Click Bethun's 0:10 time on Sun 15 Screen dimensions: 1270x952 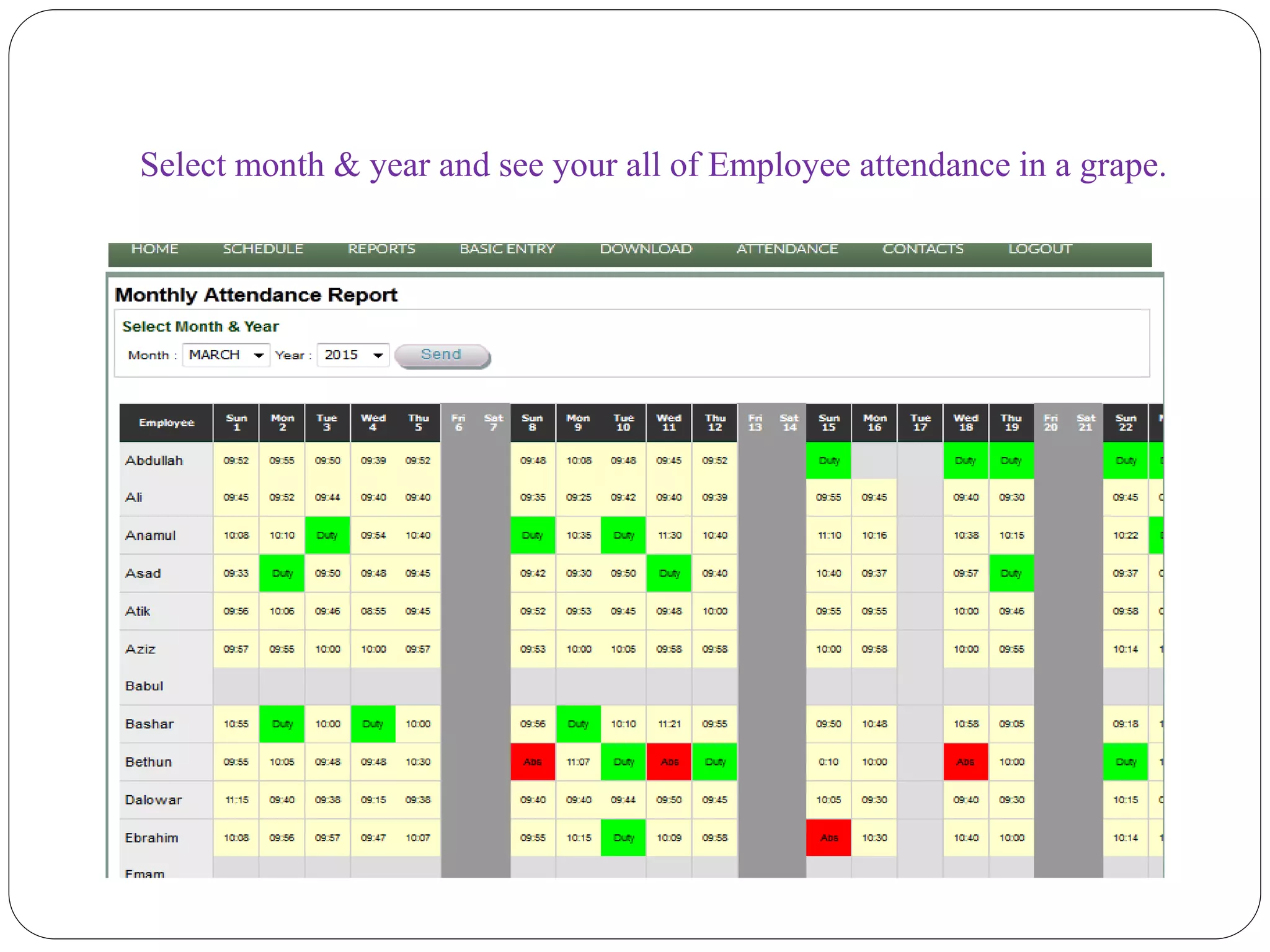point(828,762)
